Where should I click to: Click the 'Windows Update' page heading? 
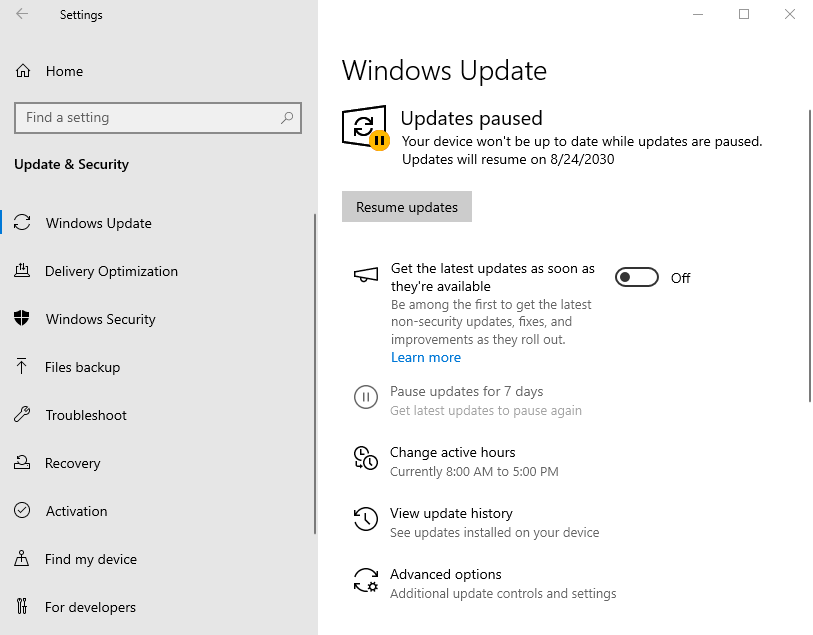coord(444,70)
